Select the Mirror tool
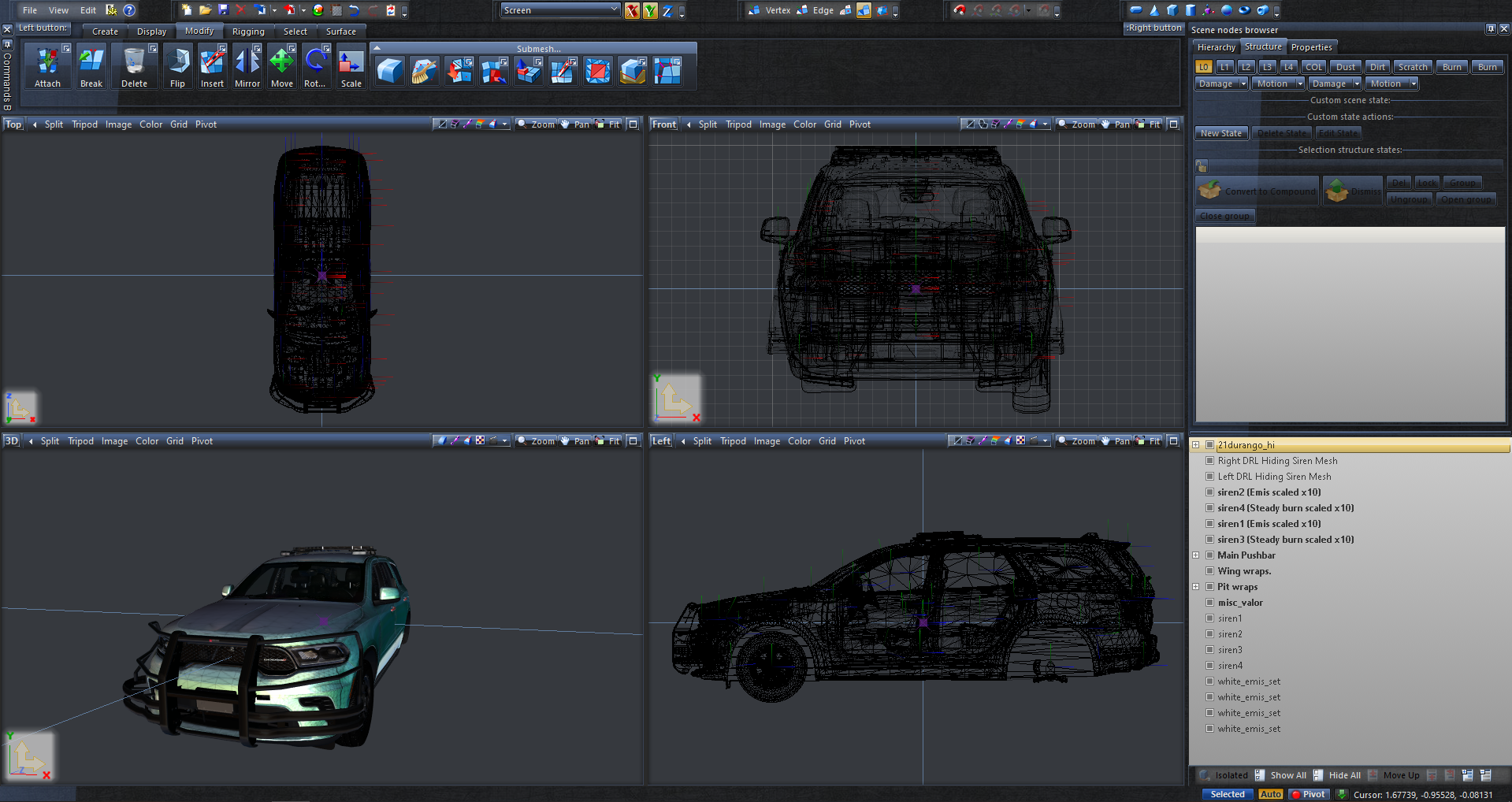 [247, 66]
